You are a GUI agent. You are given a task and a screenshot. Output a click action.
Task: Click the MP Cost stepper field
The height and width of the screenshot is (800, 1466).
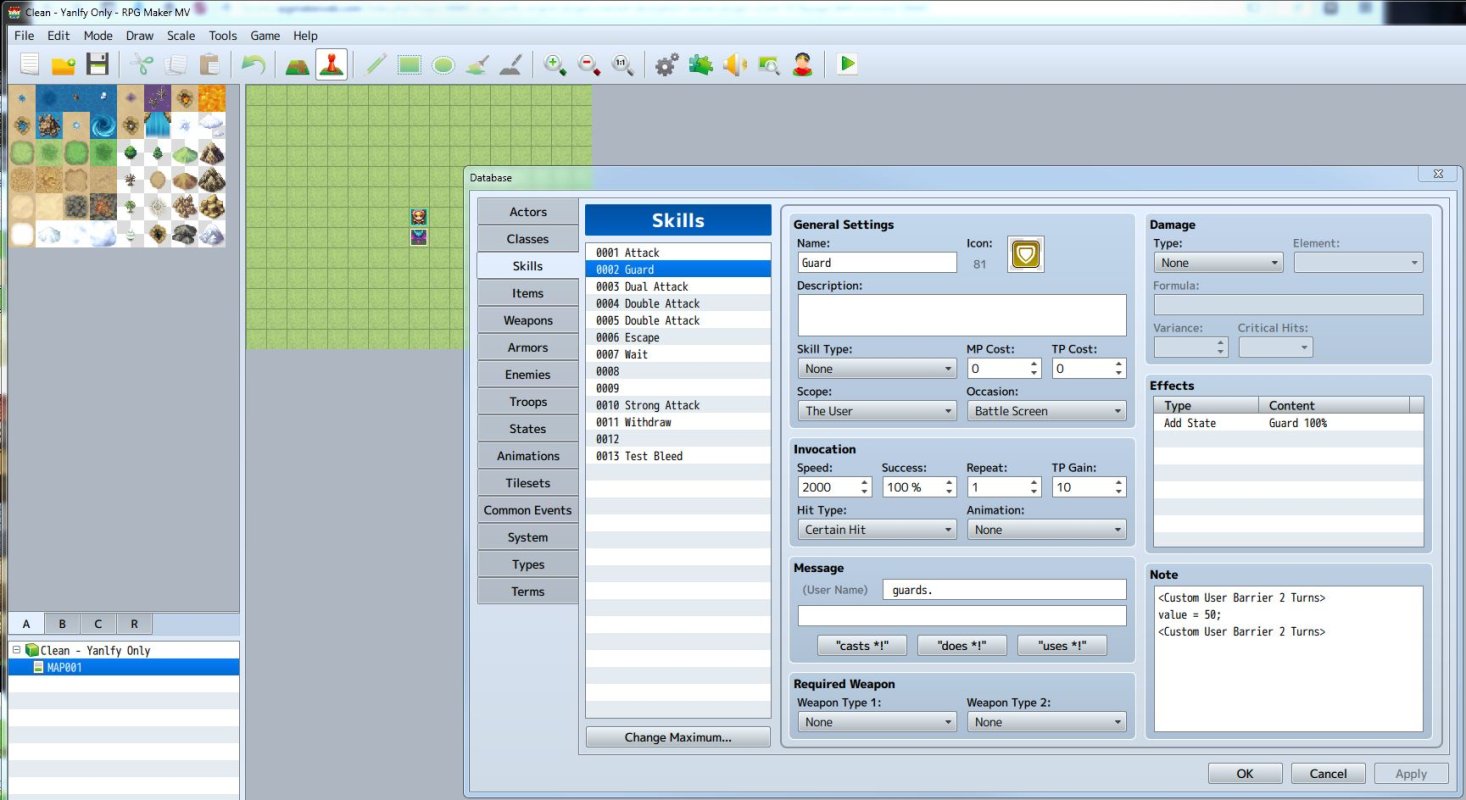pyautogui.click(x=1004, y=369)
